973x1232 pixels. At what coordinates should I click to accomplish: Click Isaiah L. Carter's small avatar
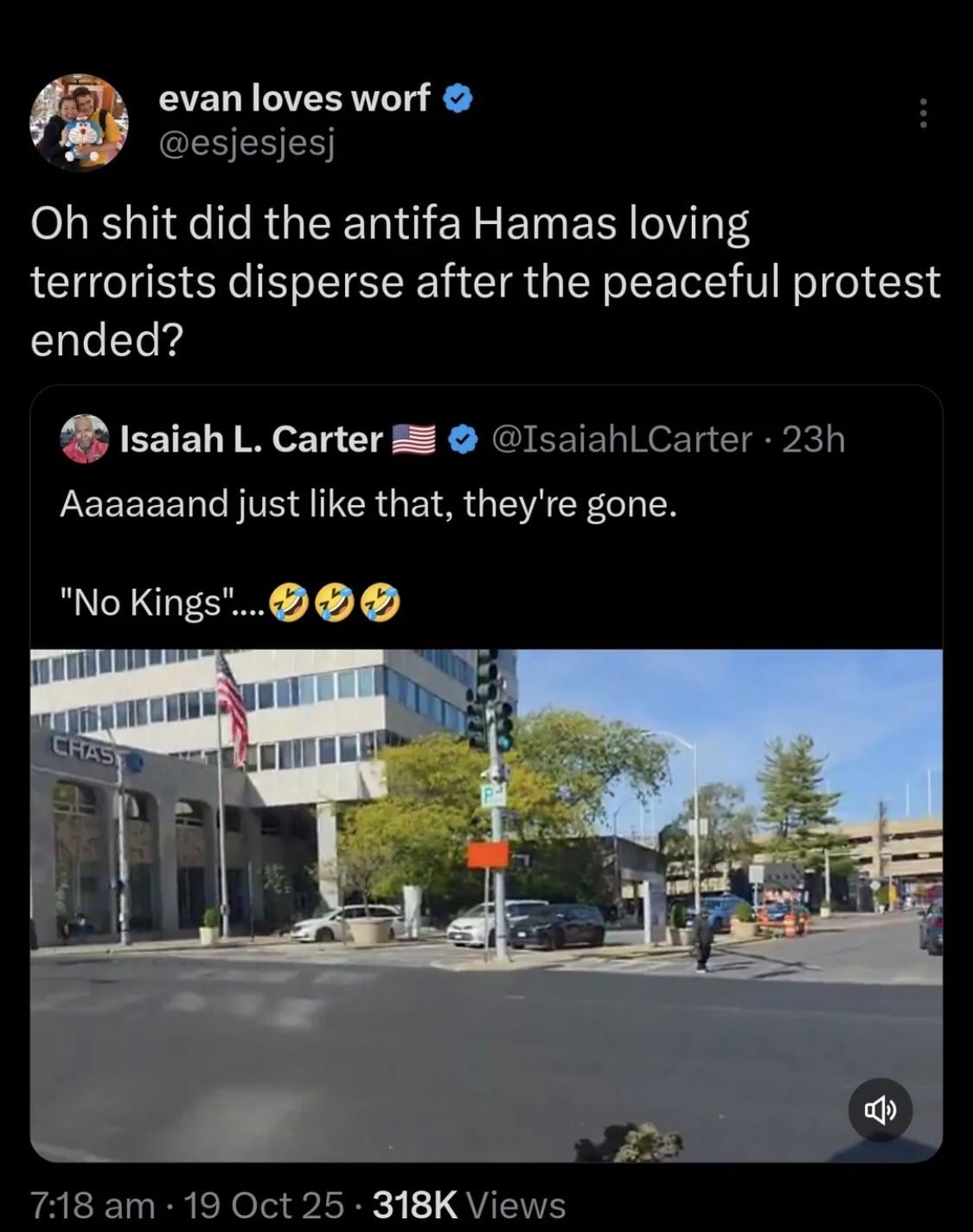click(x=84, y=439)
